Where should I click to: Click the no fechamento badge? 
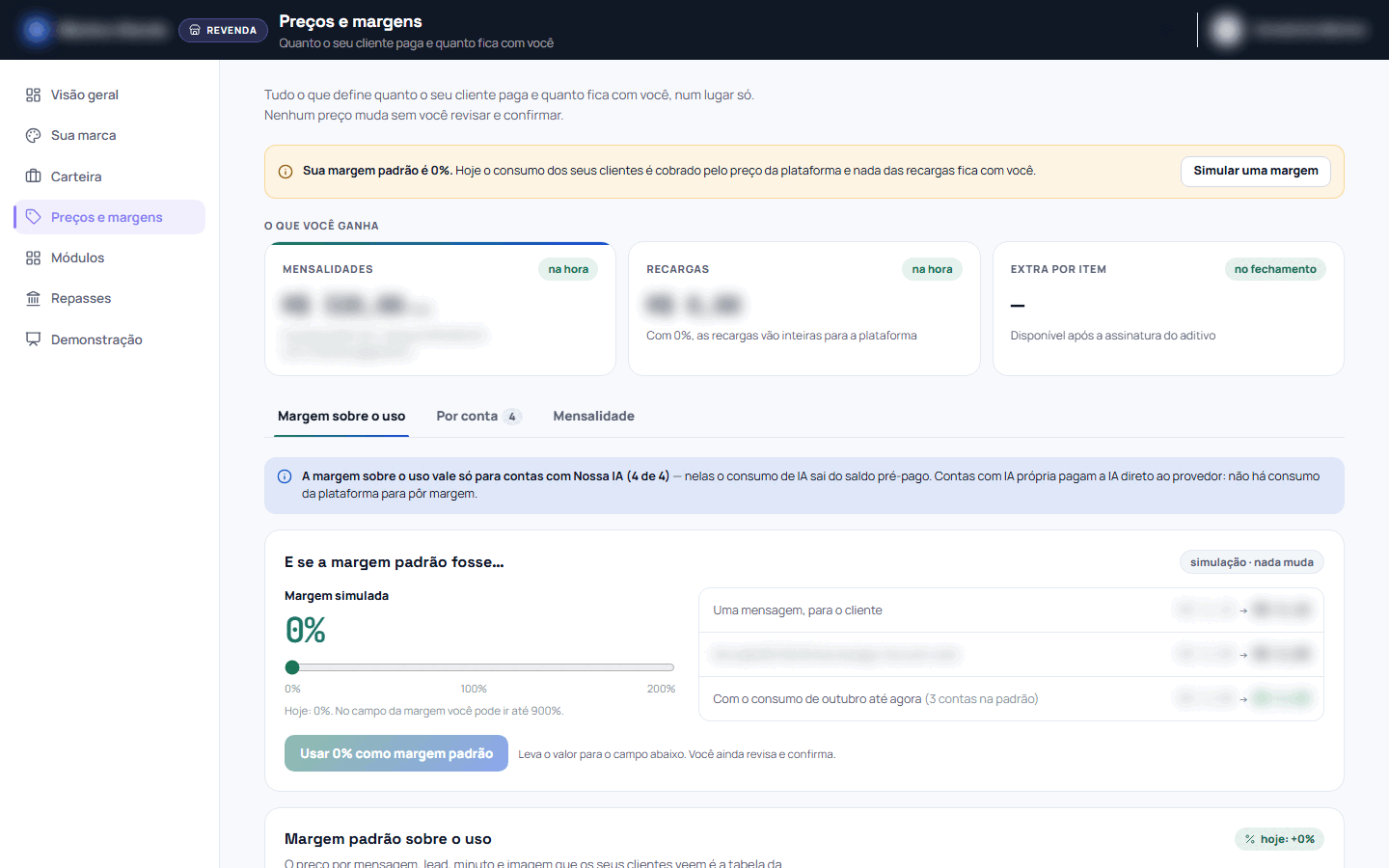click(1275, 269)
